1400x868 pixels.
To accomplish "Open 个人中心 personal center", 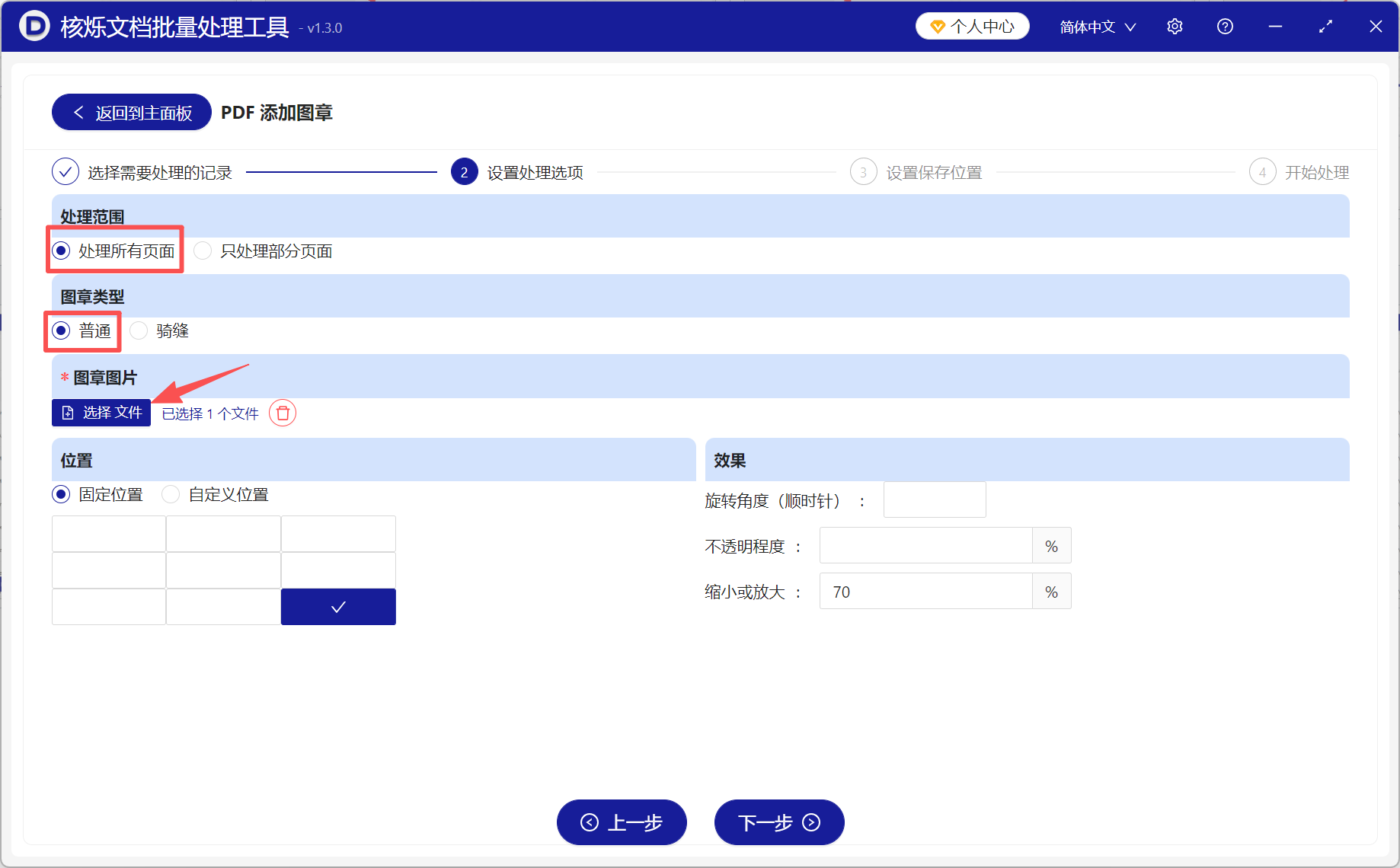I will pyautogui.click(x=973, y=25).
